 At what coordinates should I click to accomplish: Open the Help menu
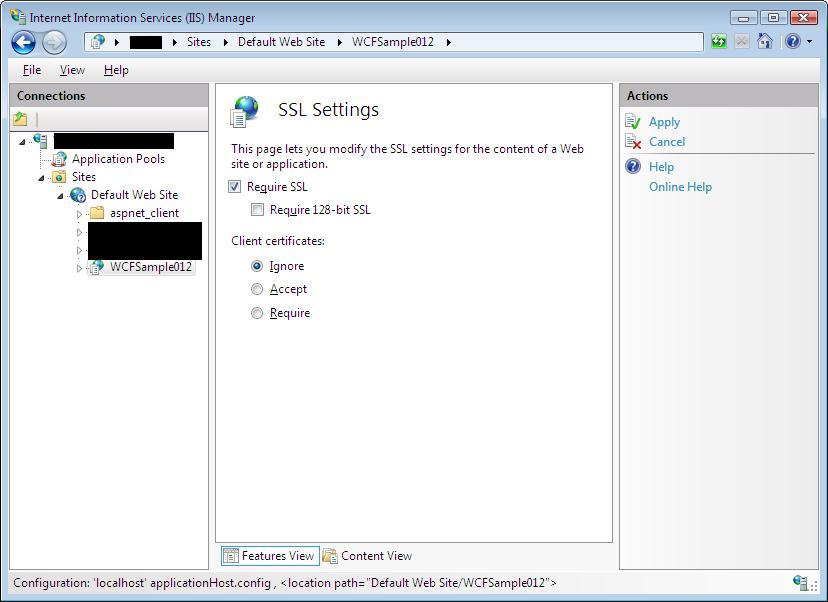pos(116,70)
